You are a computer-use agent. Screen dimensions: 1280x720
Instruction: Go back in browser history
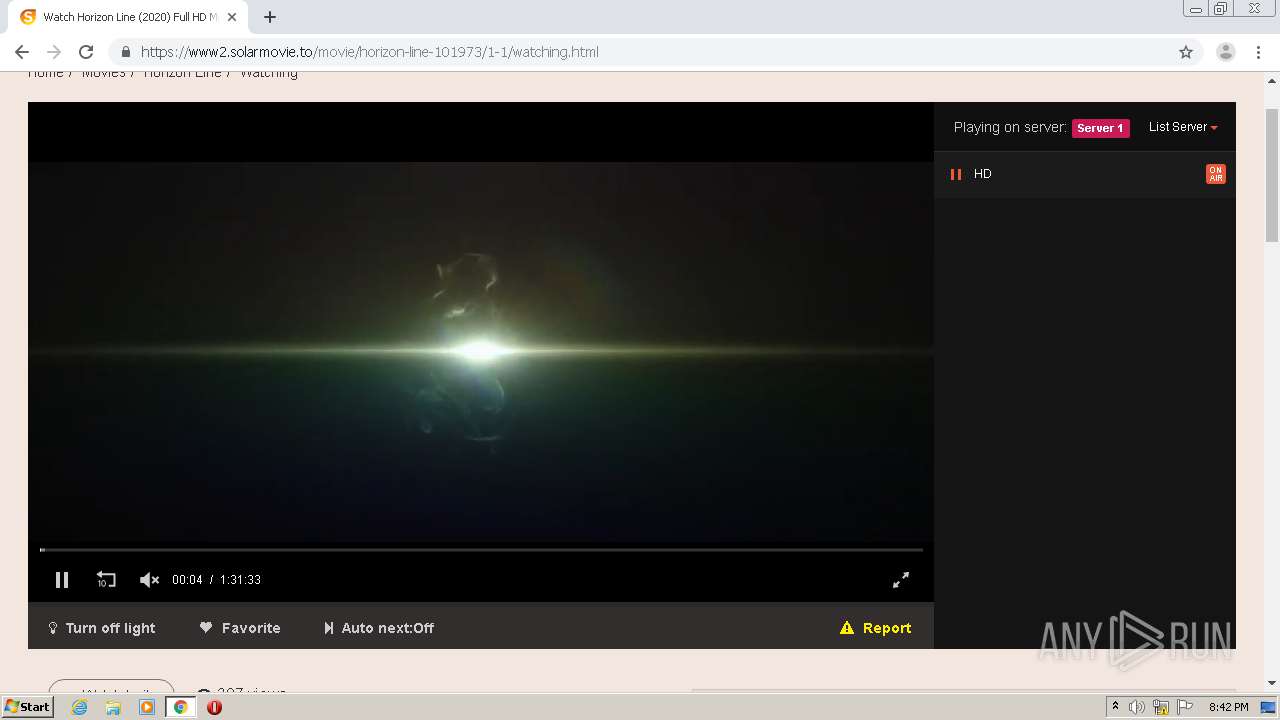coord(22,52)
